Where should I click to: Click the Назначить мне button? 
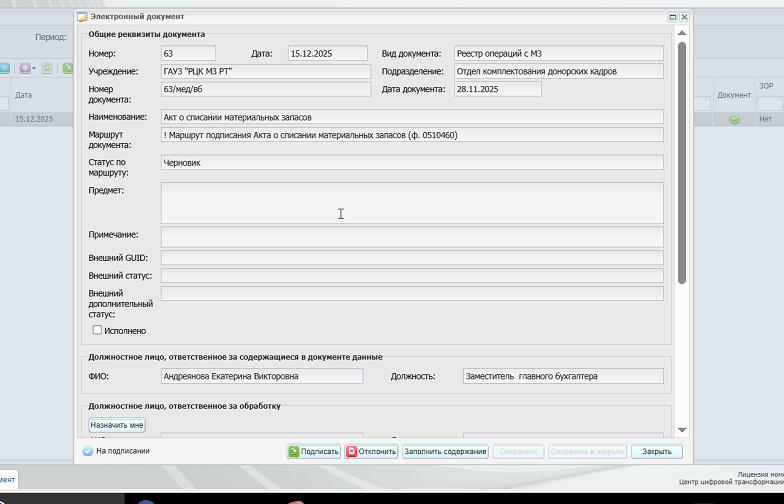pos(117,425)
